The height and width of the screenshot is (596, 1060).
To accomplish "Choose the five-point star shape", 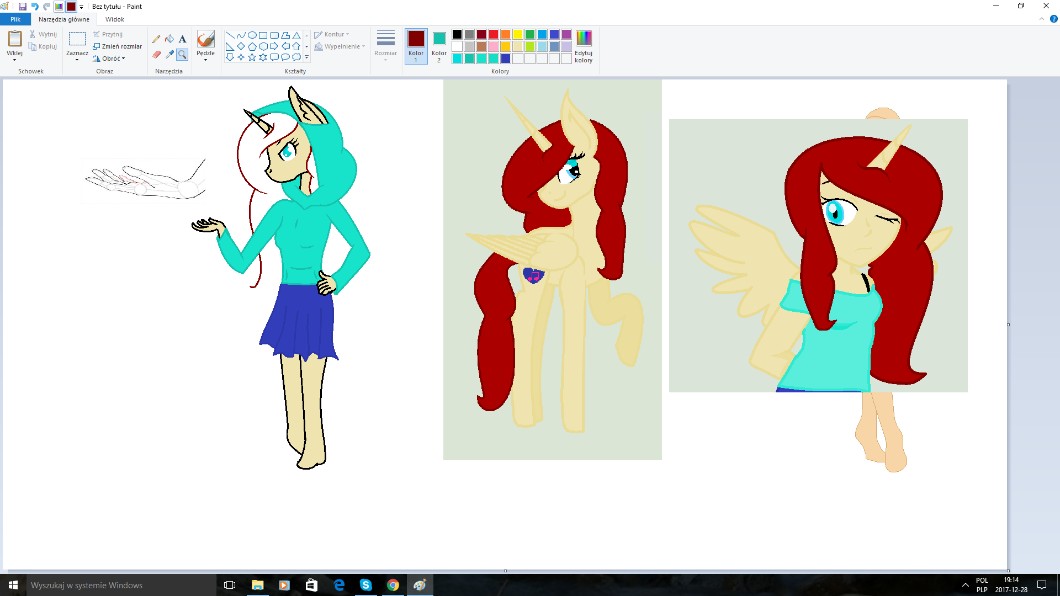I will point(252,57).
